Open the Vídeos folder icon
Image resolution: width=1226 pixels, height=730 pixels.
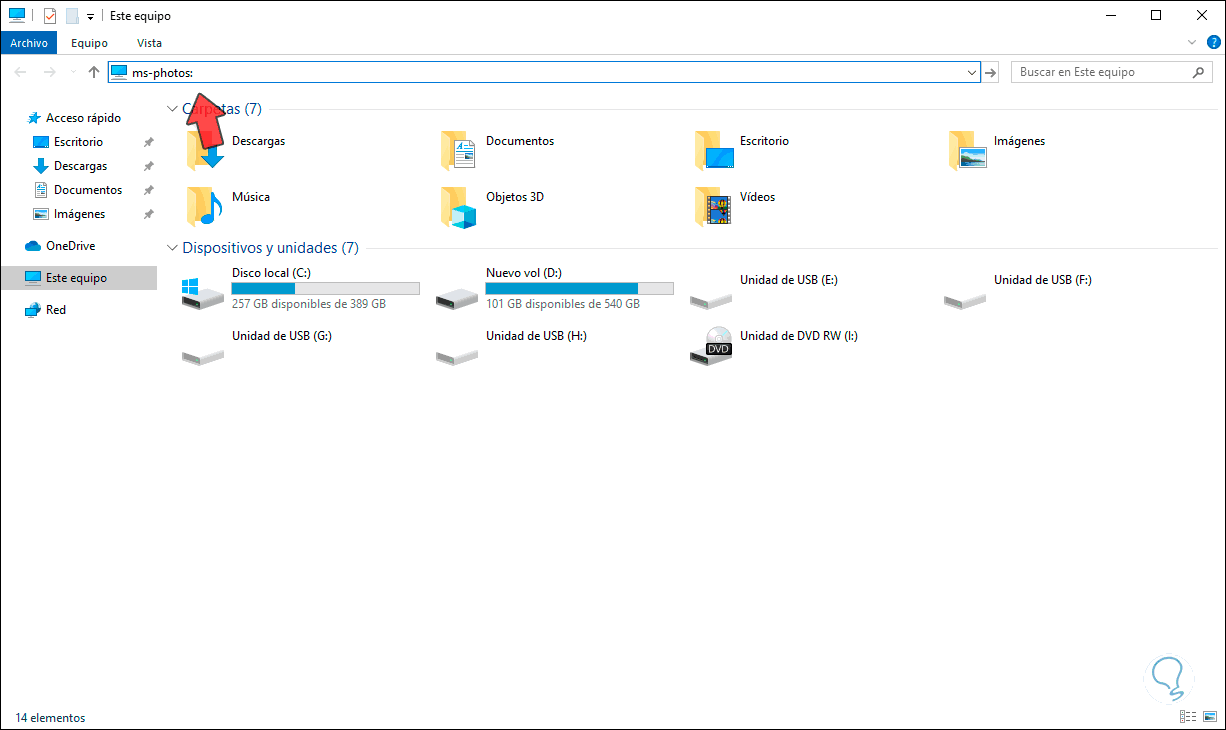[x=712, y=207]
